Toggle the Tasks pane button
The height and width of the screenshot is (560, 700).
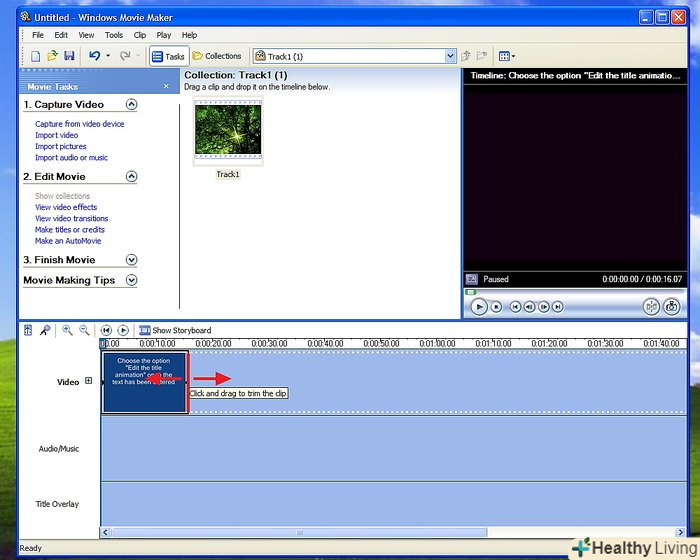coord(168,56)
